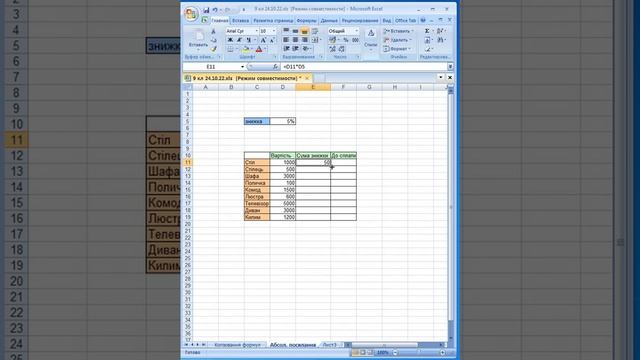Cut selection with the scissors icon

point(213,31)
